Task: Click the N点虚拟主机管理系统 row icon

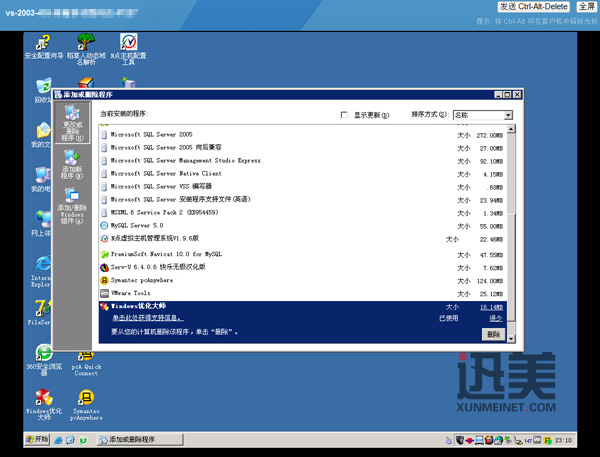Action: pos(104,238)
